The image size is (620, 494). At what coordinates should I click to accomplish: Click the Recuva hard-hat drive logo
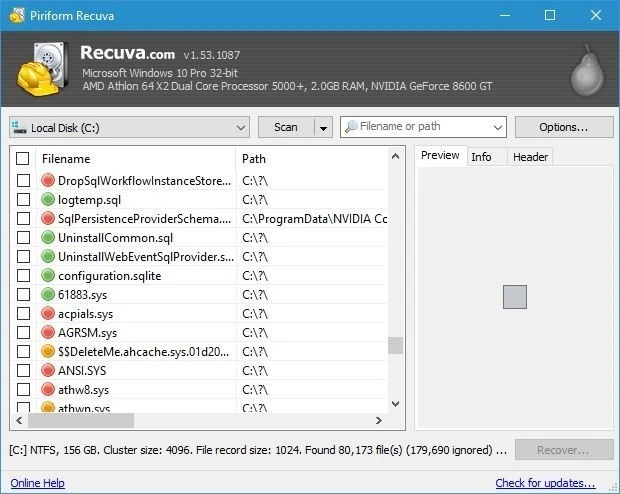[42, 68]
